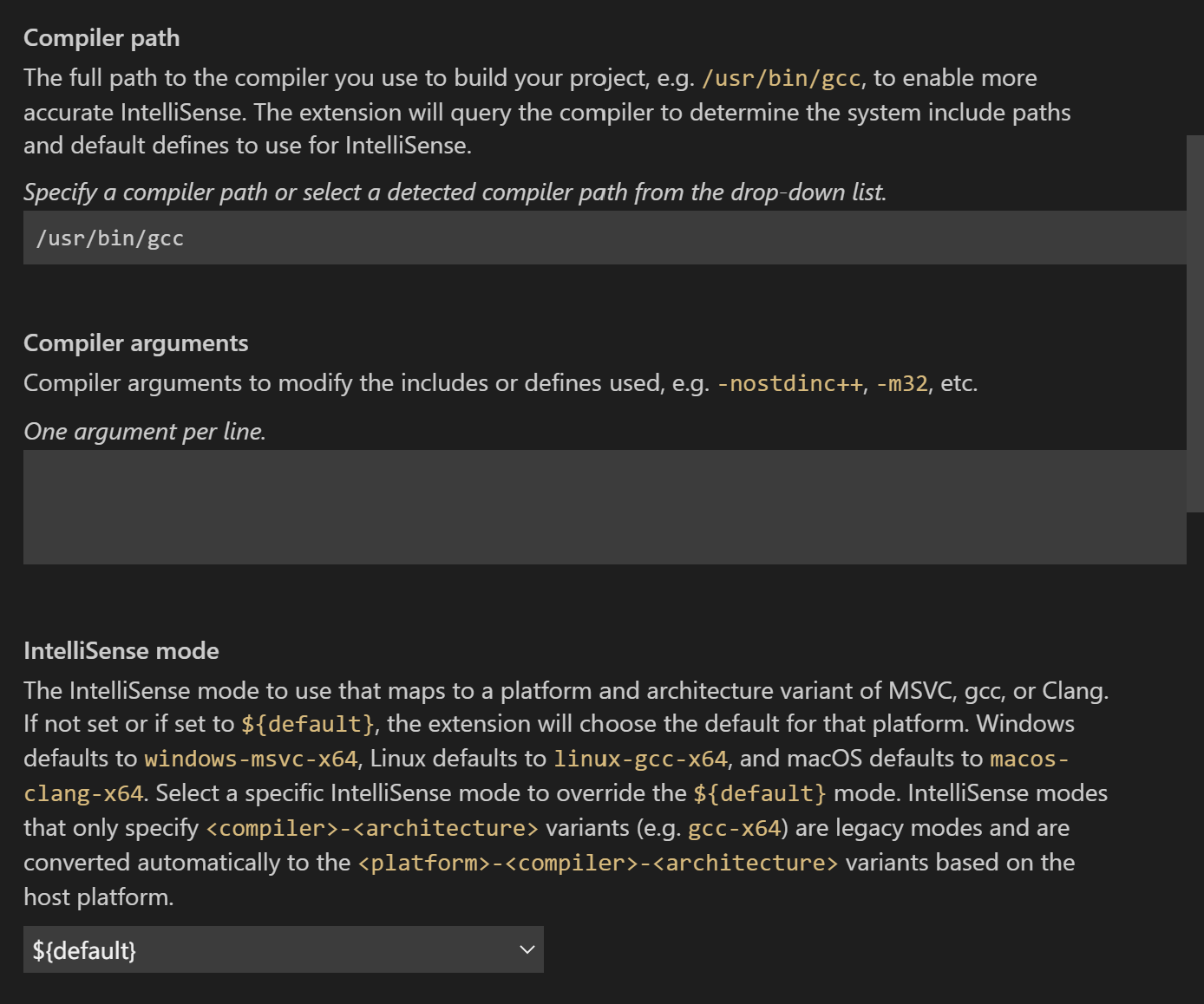Click the IntelliSense mode heading
This screenshot has height=1004, width=1204.
[121, 650]
